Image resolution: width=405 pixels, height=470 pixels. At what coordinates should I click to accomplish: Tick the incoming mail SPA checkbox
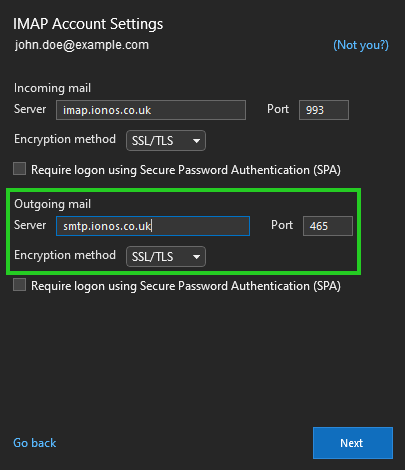click(19, 169)
